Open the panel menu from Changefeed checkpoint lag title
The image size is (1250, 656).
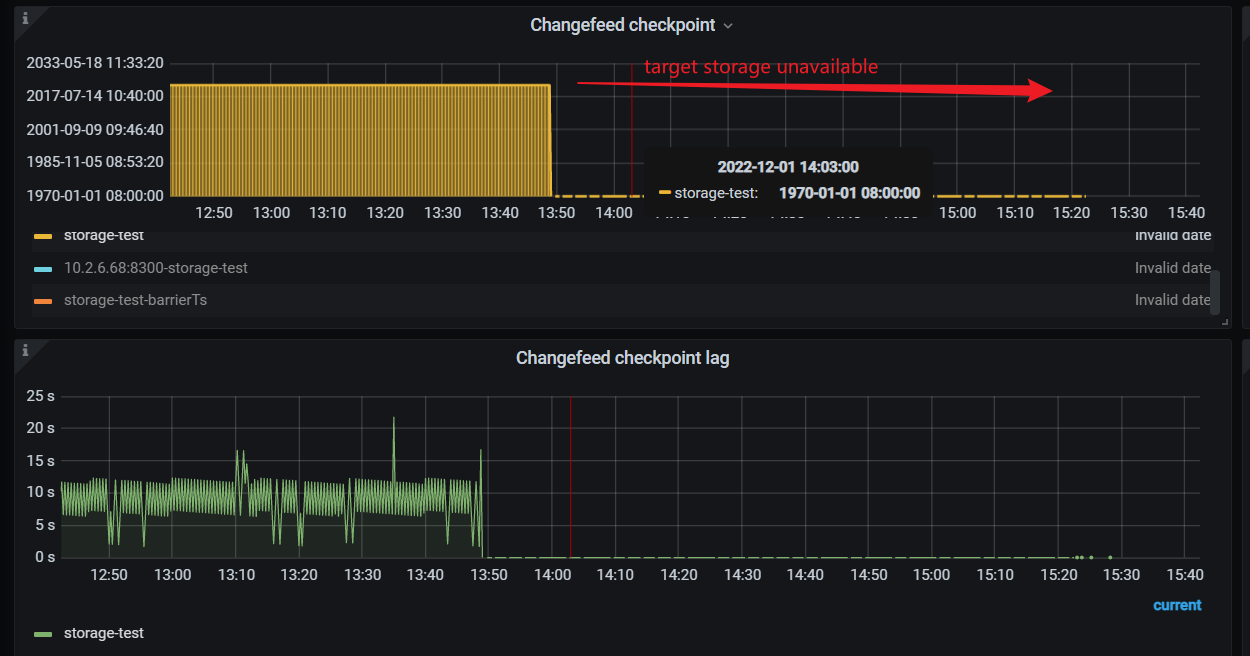622,357
